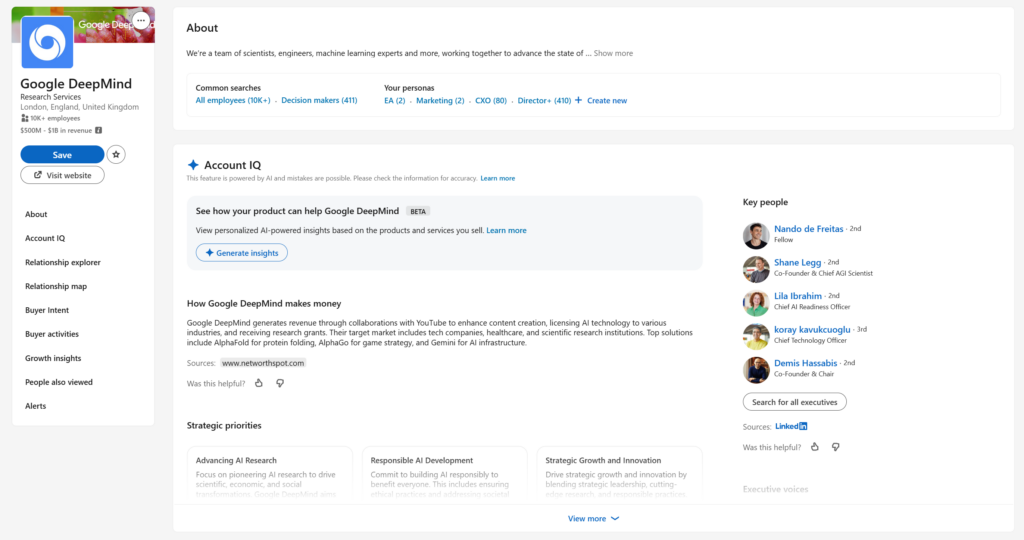Jump to Buyer activities section
Image resolution: width=1024 pixels, height=540 pixels.
tap(52, 334)
